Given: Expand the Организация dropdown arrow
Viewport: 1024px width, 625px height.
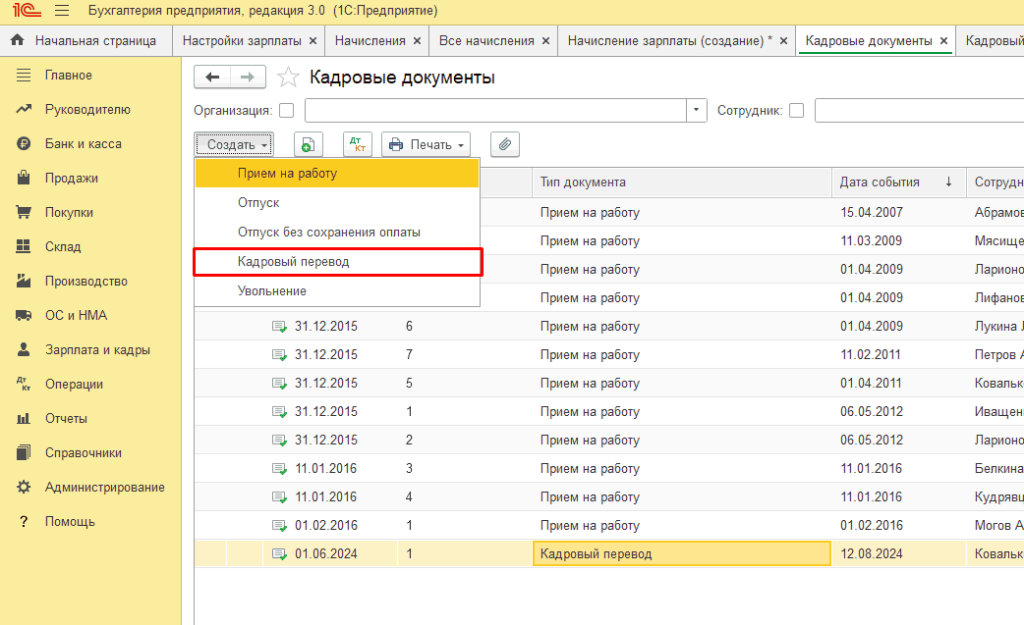Looking at the screenshot, I should pos(696,111).
